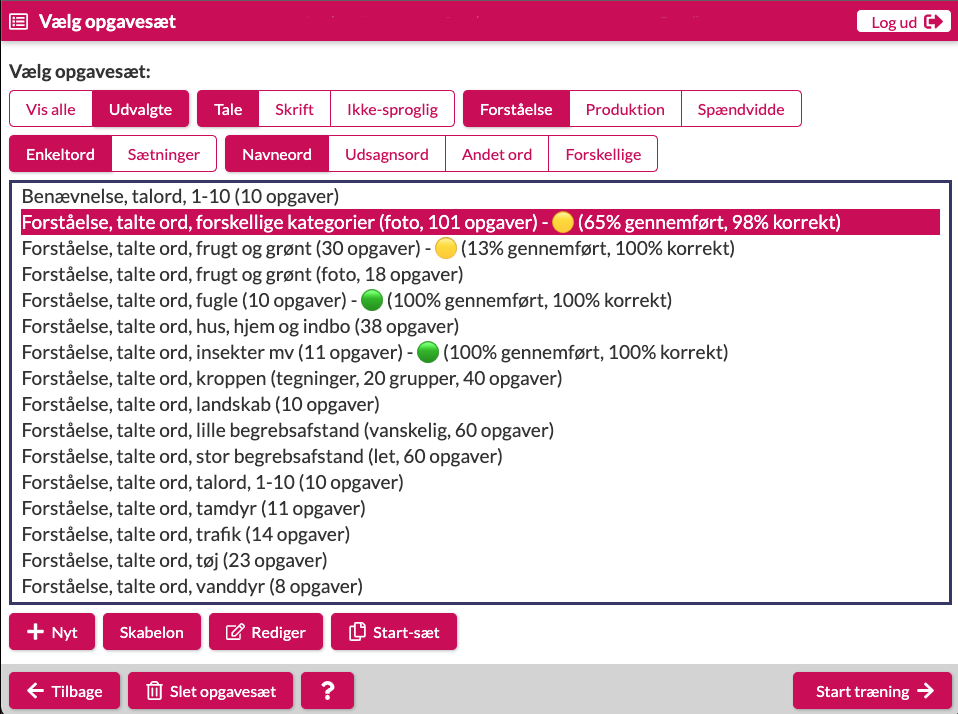Go back with Tilbage arrow button

coord(64,691)
